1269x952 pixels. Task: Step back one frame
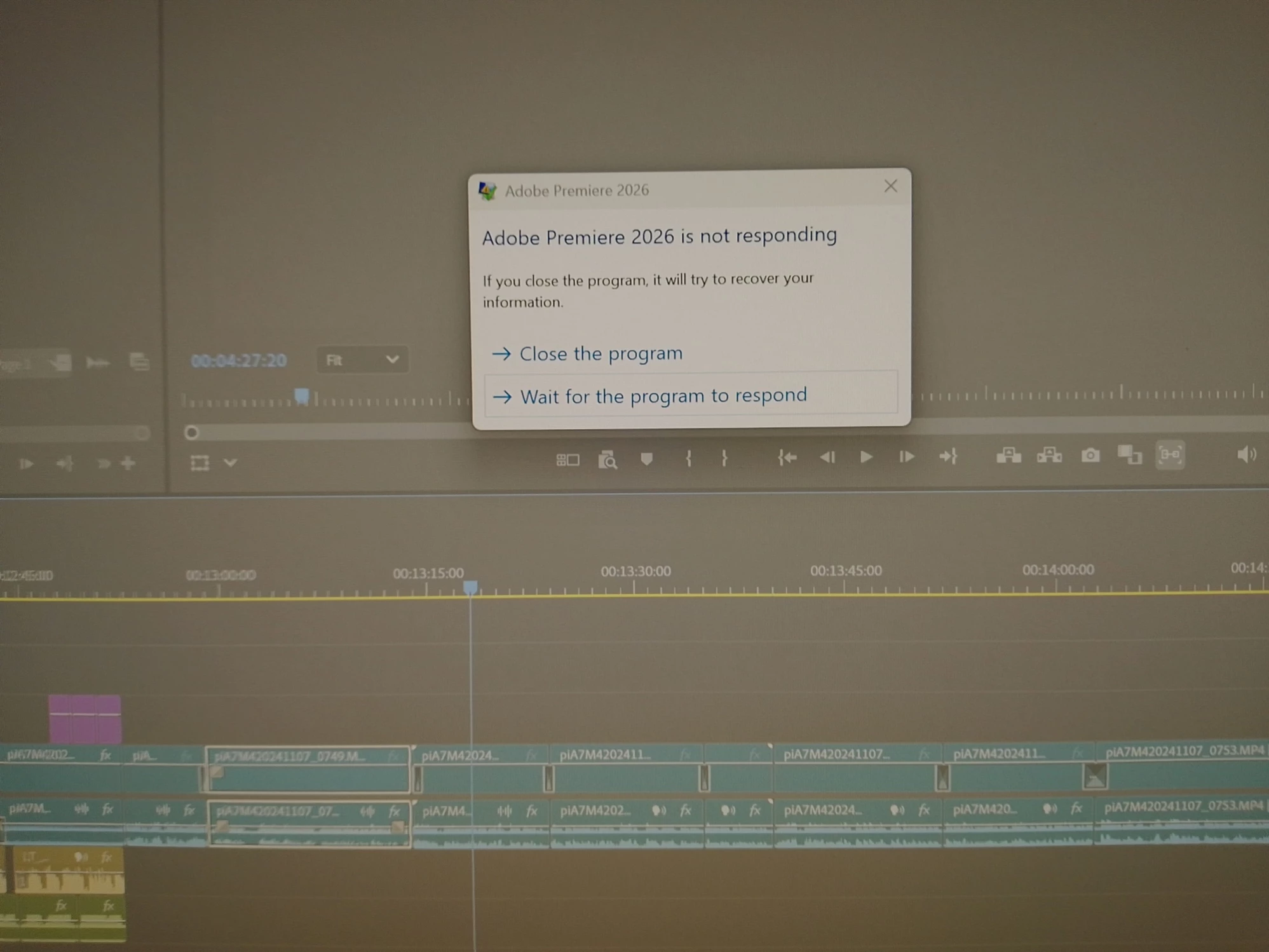(x=827, y=457)
